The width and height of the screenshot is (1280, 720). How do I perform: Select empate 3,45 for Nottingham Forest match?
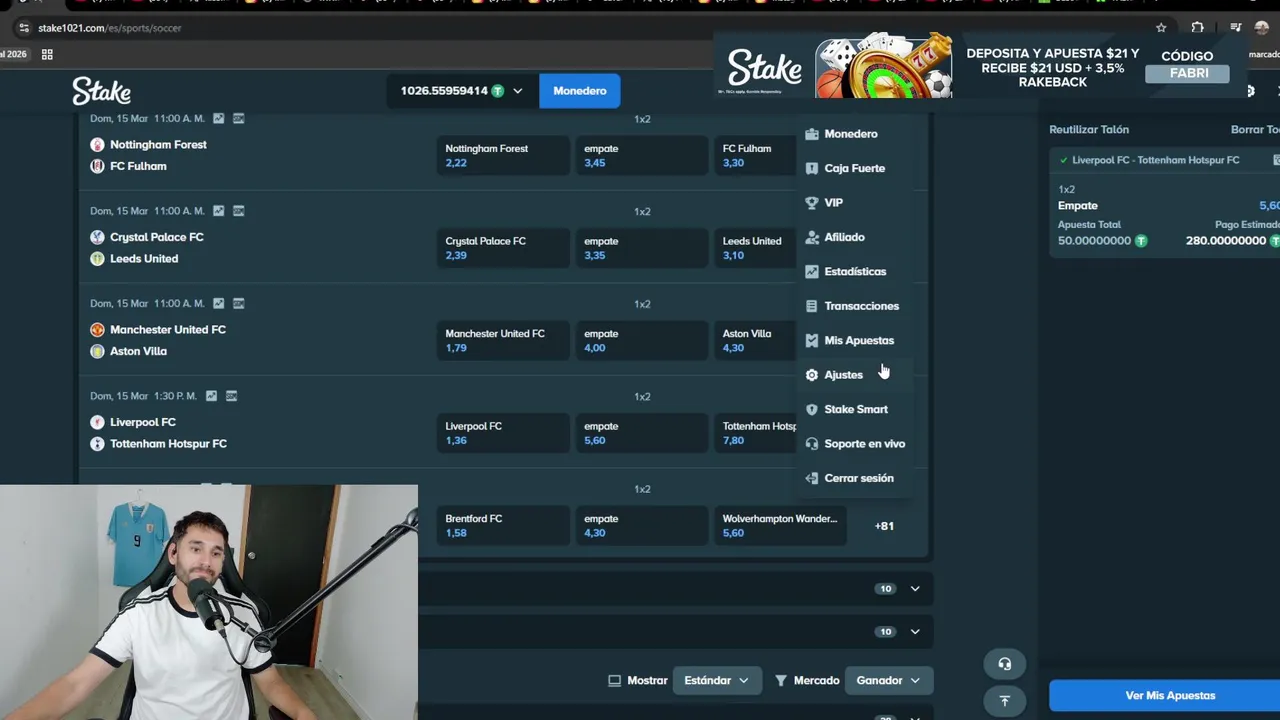[x=640, y=156]
